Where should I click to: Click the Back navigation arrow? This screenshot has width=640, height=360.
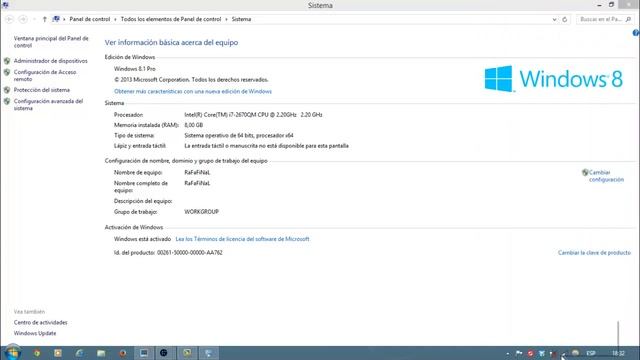pyautogui.click(x=9, y=19)
